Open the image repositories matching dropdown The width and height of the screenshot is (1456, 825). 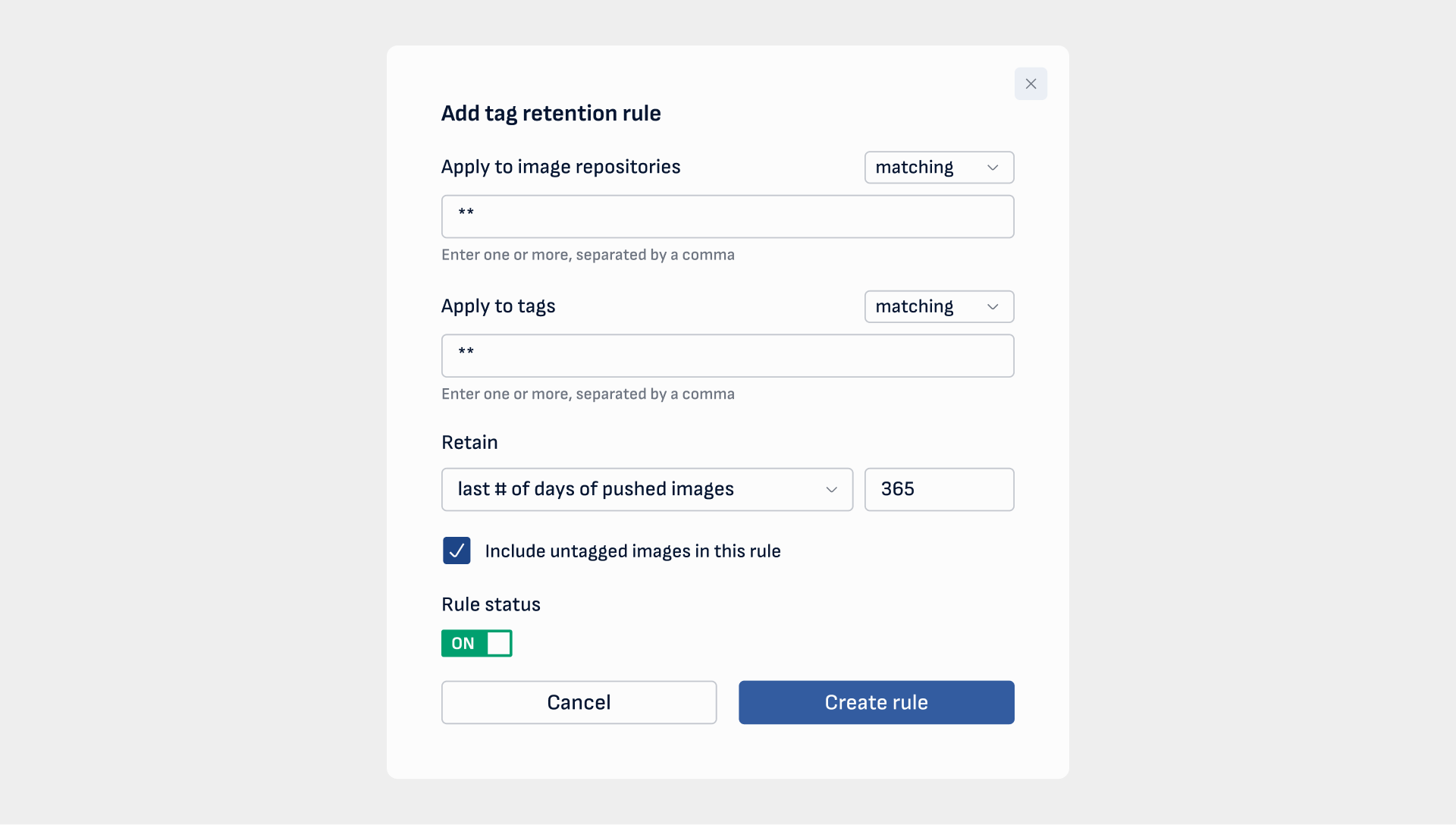(939, 168)
